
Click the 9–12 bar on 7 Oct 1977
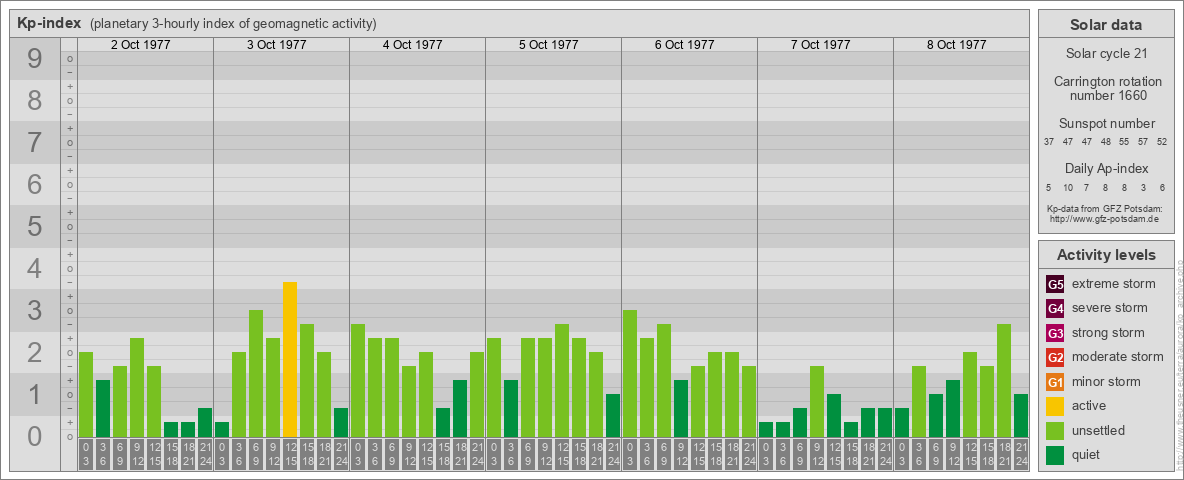click(x=816, y=402)
